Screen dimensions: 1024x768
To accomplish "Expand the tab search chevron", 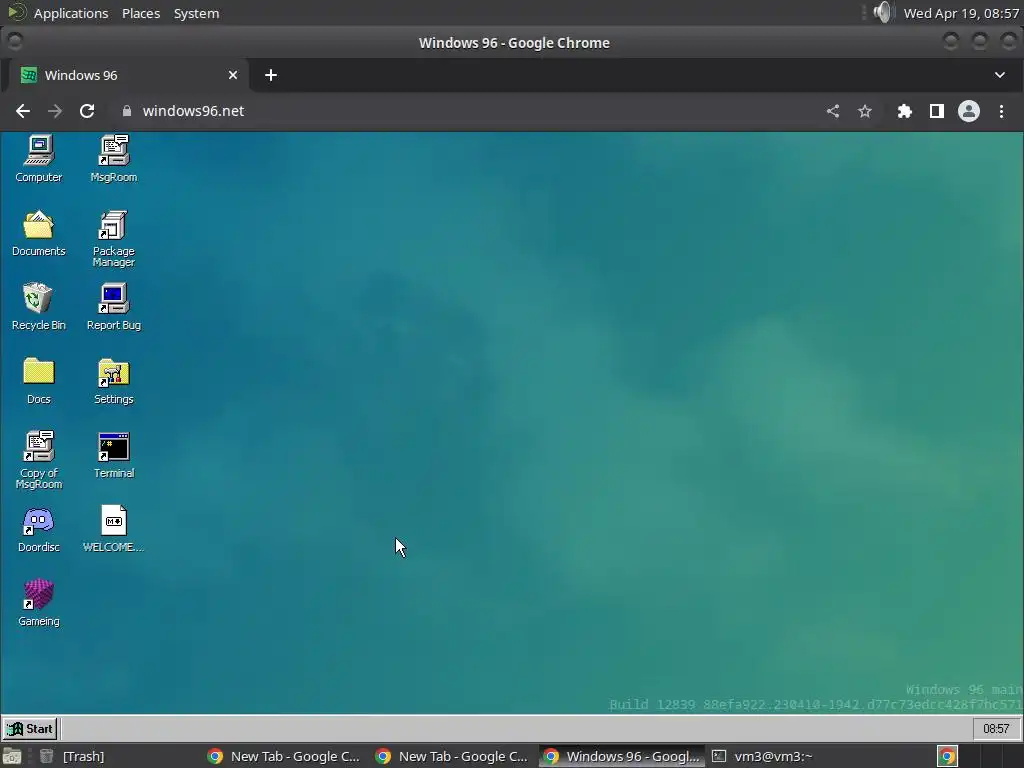I will click(1000, 75).
